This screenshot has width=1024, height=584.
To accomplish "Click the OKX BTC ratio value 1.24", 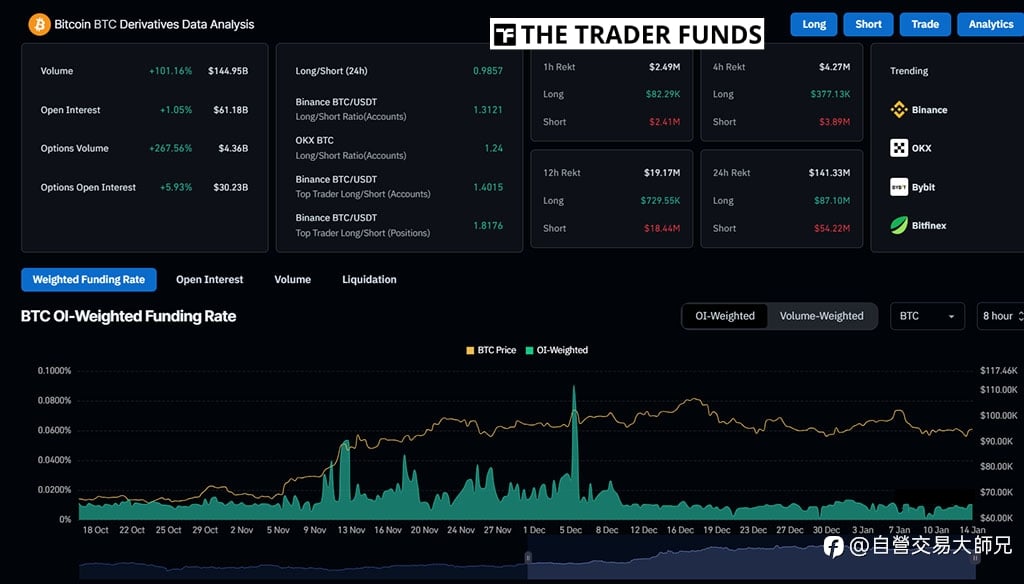I will pyautogui.click(x=494, y=148).
